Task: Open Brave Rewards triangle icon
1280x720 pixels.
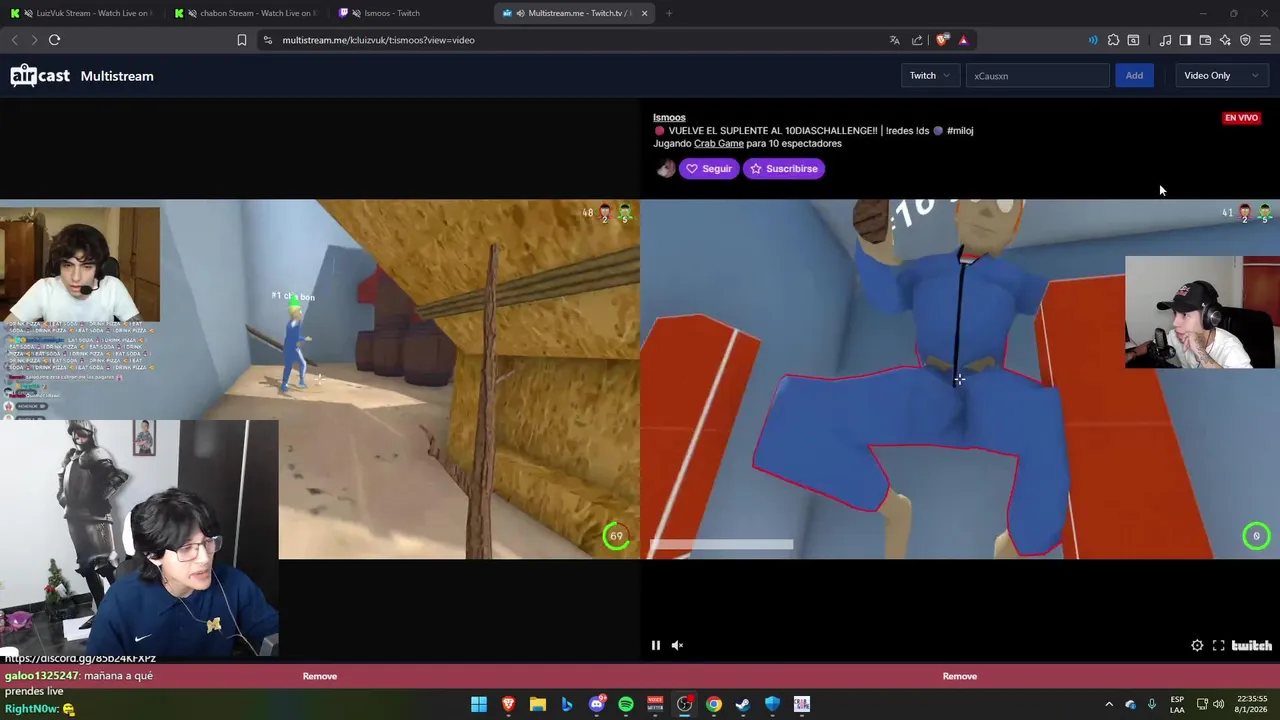Action: pyautogui.click(x=963, y=40)
